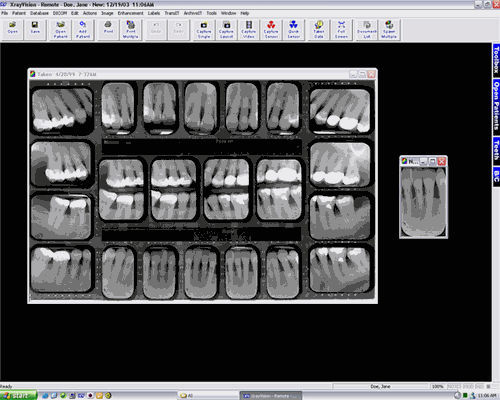
Task: Expand the Teeth side tab
Action: pos(496,150)
